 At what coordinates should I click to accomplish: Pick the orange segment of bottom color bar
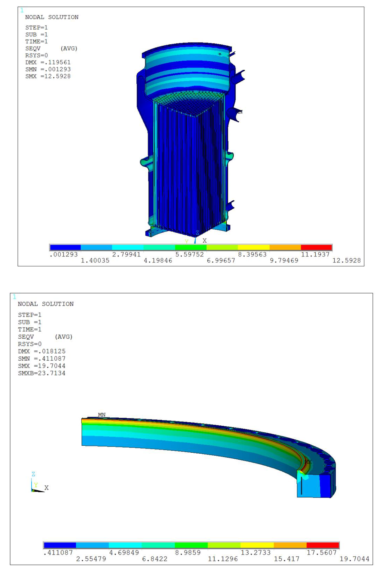(290, 545)
